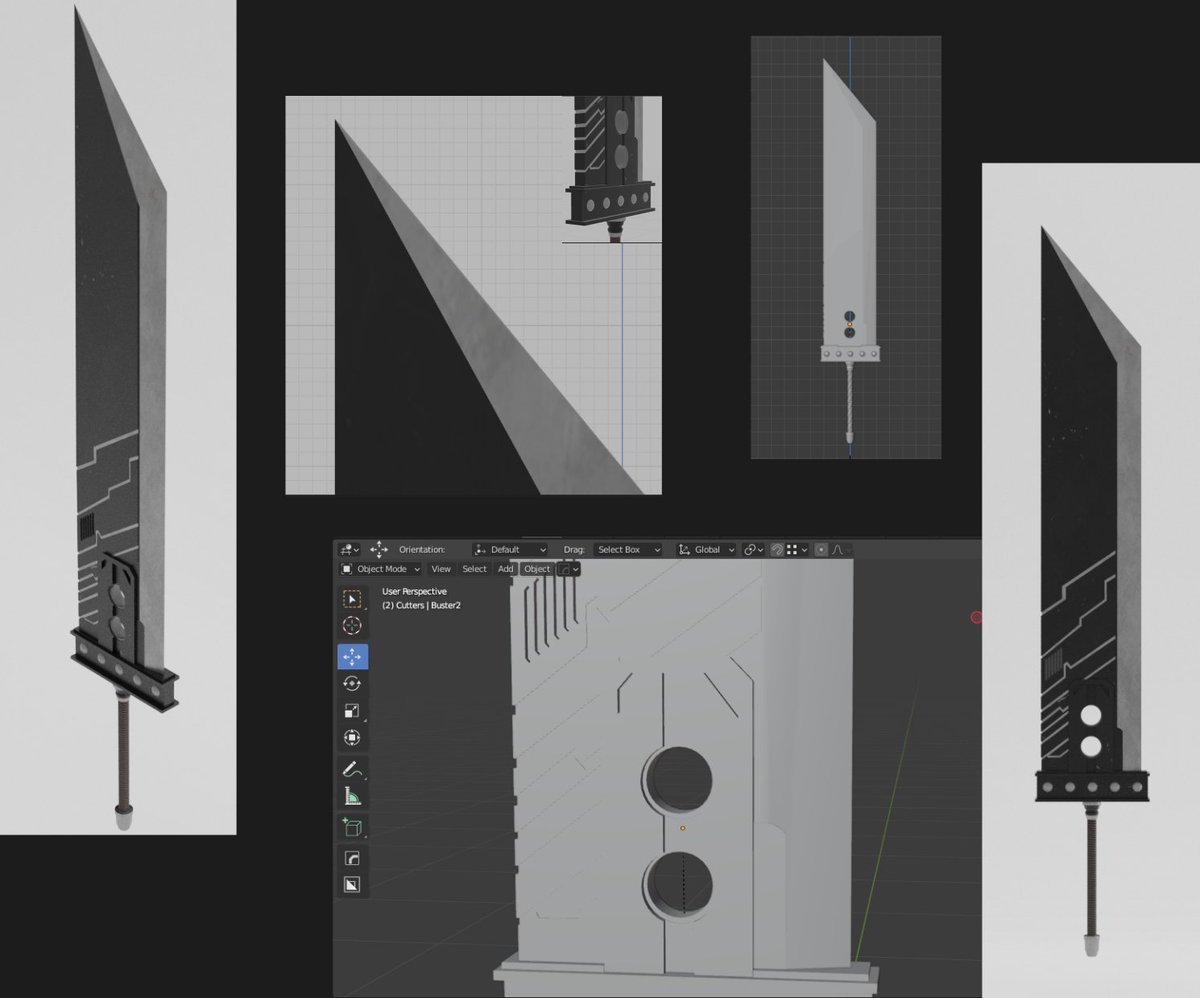Click the bottom diagonal-square tool icon
The height and width of the screenshot is (998, 1200).
point(352,885)
